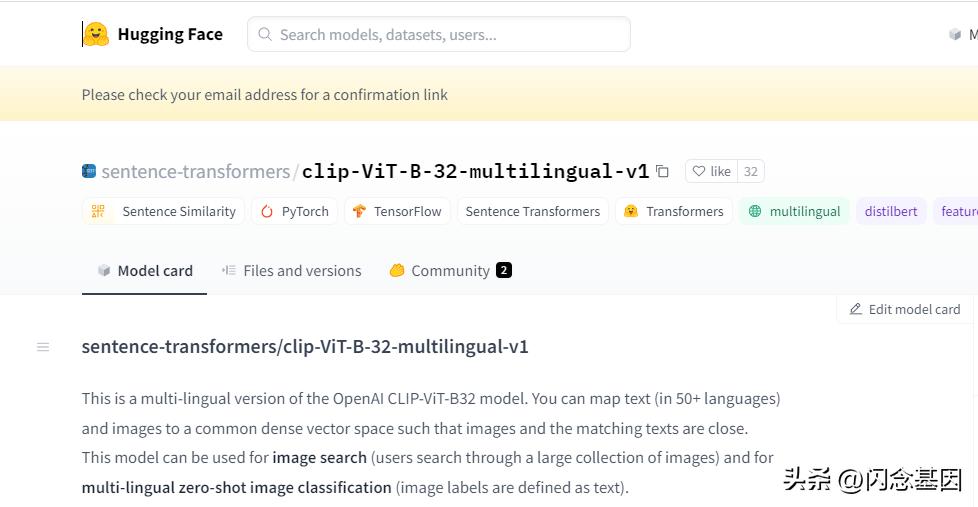Open the table of contents hamburger icon
Viewport: 978px width, 507px height.
point(43,347)
